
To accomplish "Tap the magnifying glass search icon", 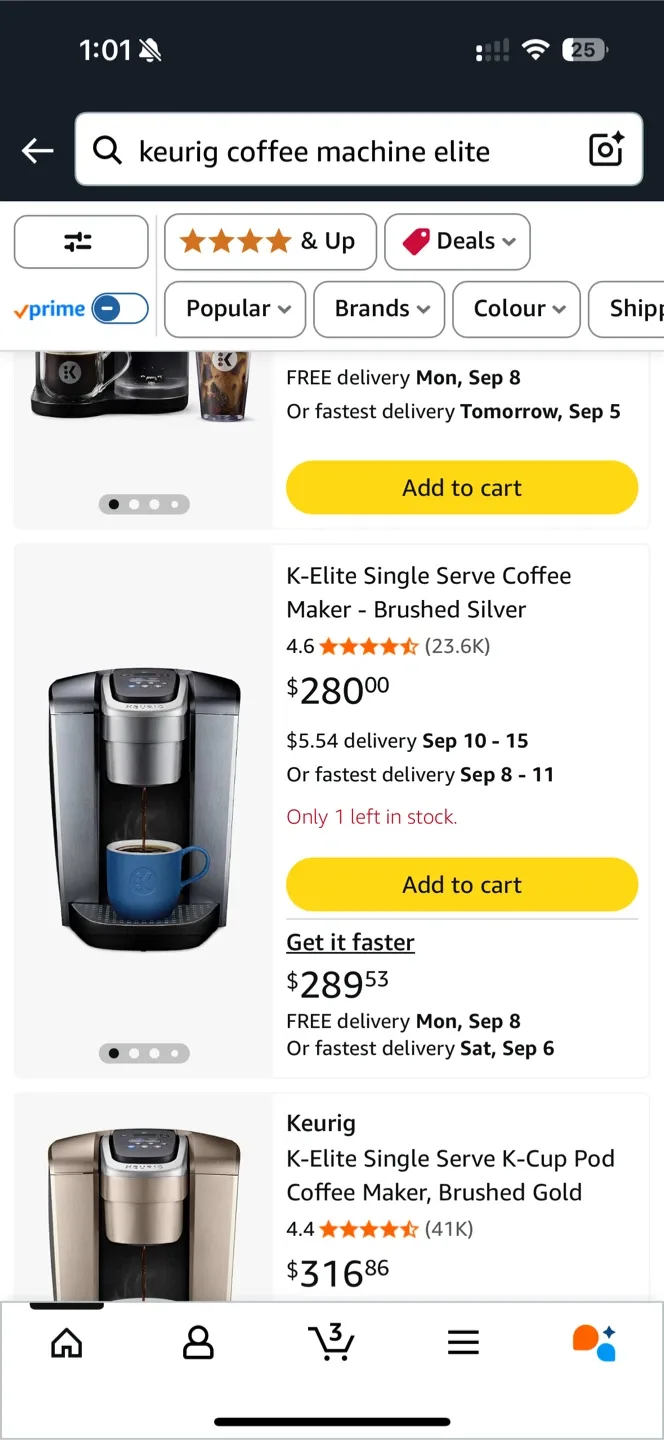I will click(107, 151).
